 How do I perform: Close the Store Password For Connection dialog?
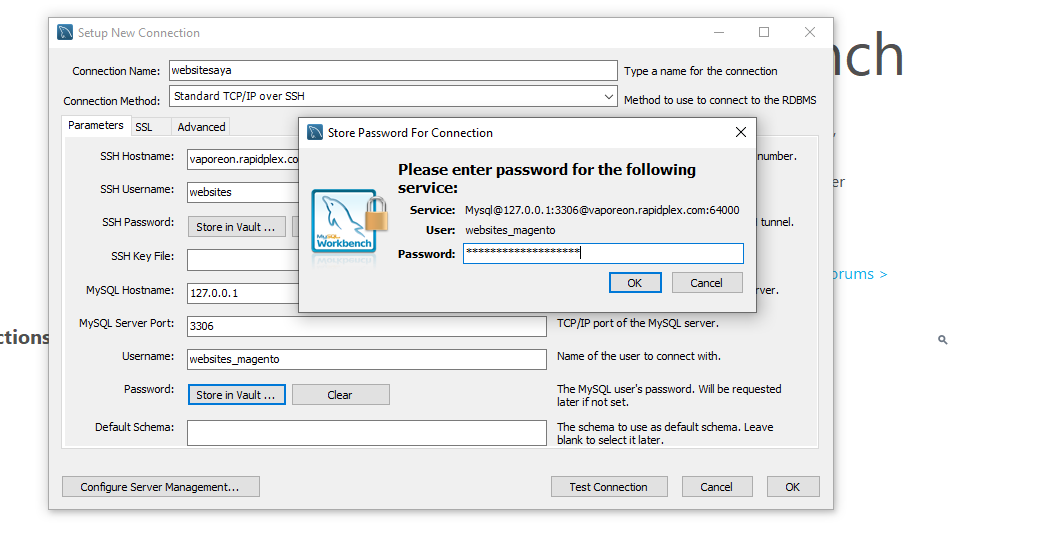click(x=741, y=132)
